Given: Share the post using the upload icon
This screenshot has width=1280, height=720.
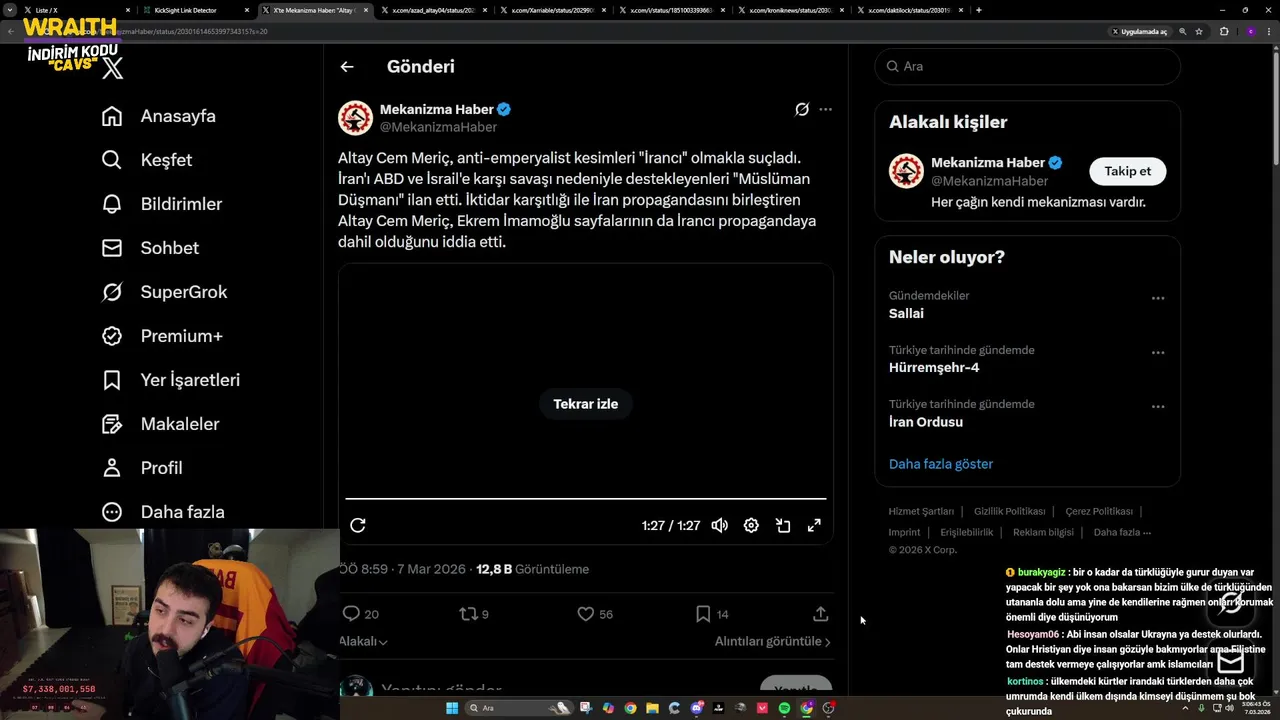Looking at the screenshot, I should click(x=820, y=614).
